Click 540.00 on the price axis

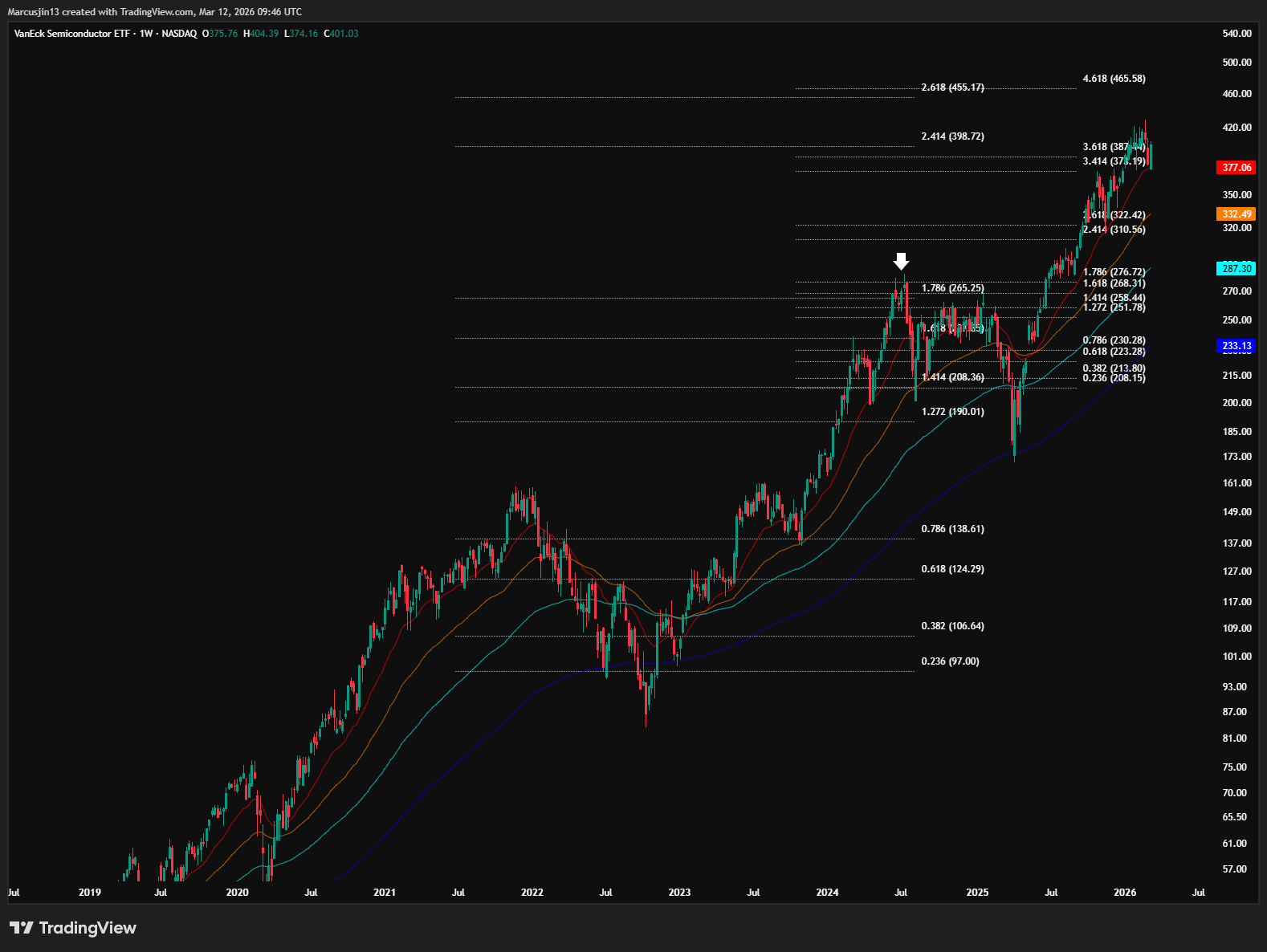click(x=1236, y=34)
